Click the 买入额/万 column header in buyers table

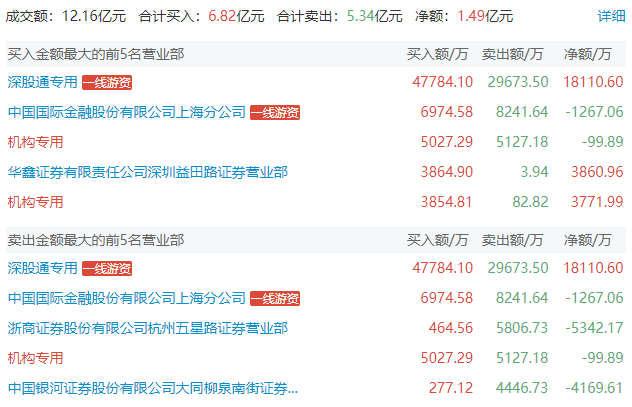[x=437, y=54]
